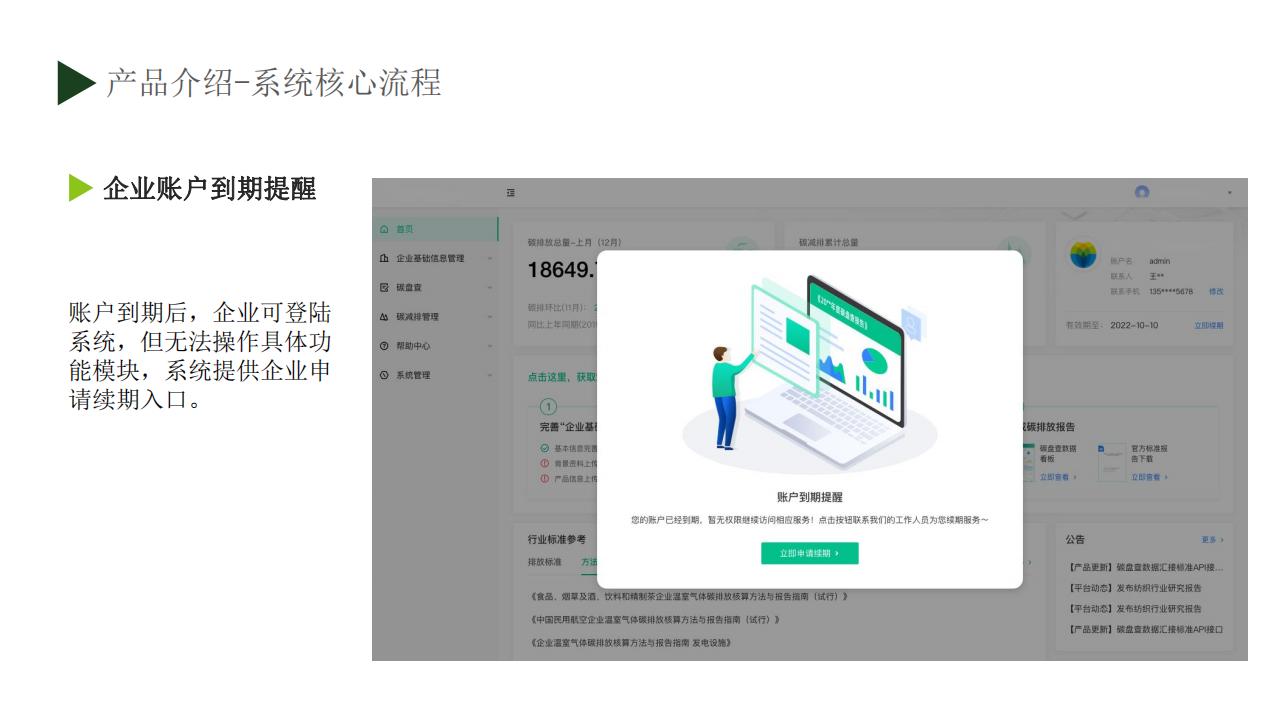Expand the 碳盘查 submenu arrow

[x=490, y=287]
